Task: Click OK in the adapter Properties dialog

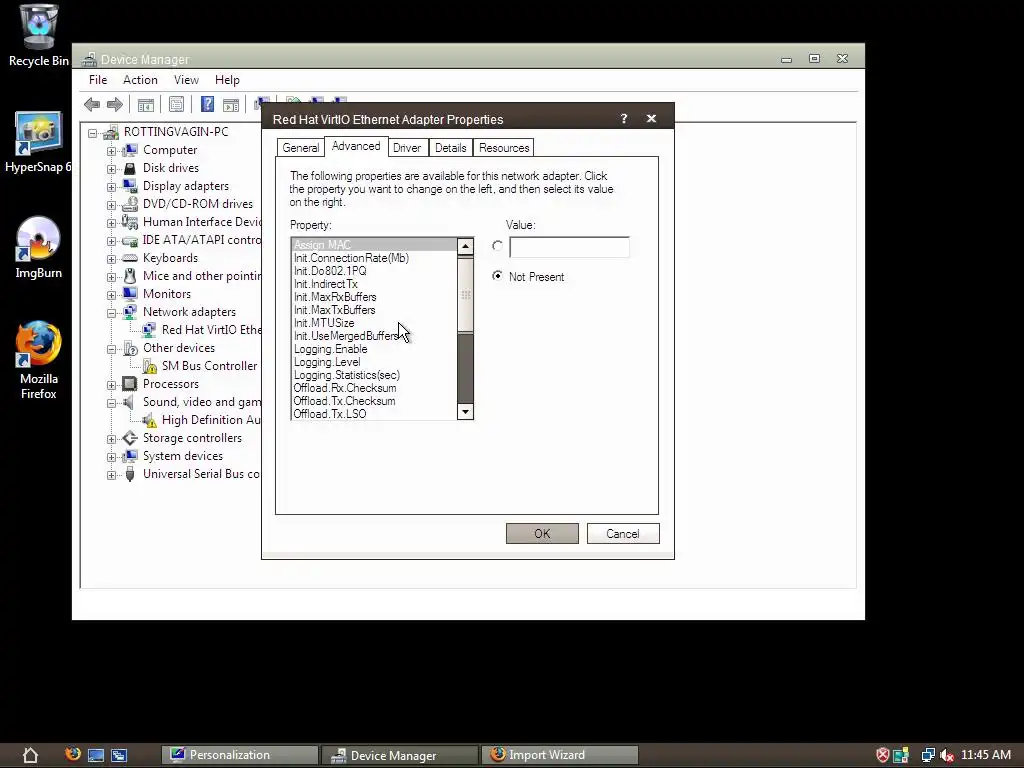Action: (x=542, y=534)
